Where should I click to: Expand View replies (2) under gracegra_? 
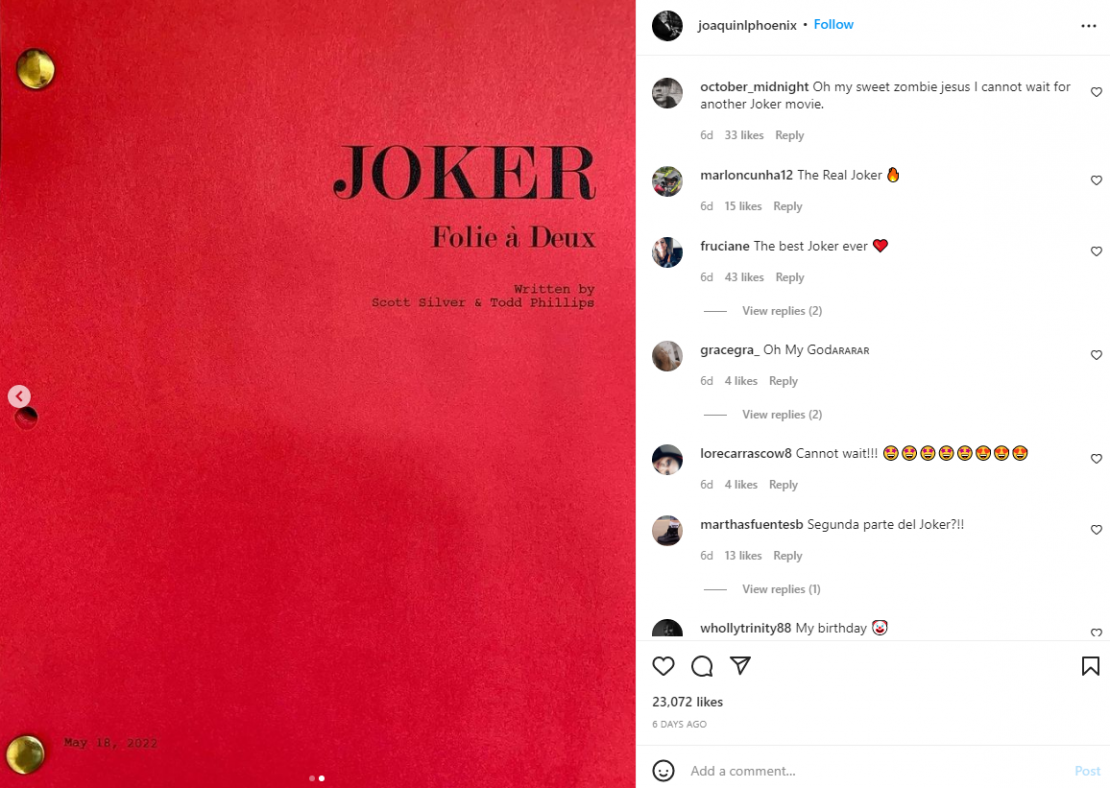[782, 414]
